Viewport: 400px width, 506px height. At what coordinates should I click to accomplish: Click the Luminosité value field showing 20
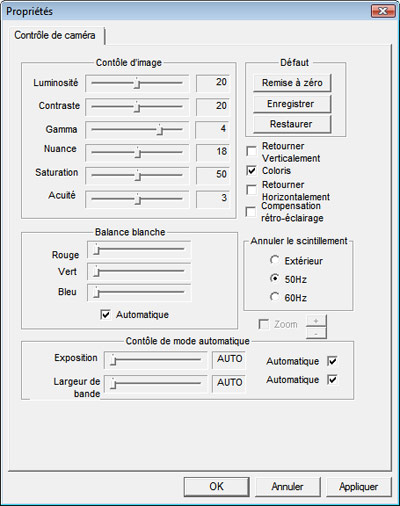click(x=213, y=83)
